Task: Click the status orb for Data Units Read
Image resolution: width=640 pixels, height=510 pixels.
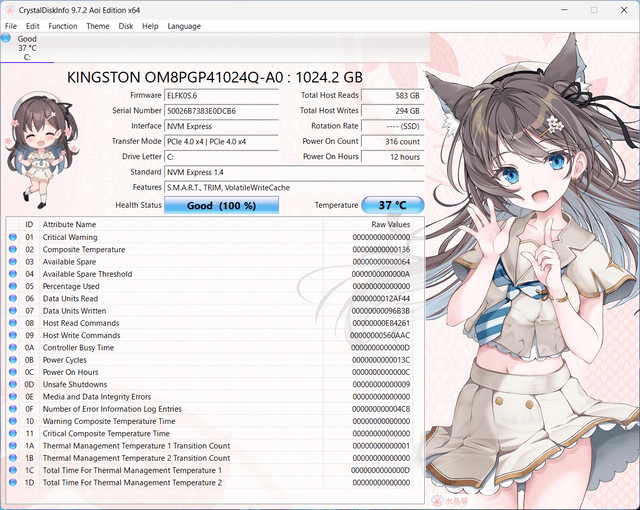Action: point(13,298)
